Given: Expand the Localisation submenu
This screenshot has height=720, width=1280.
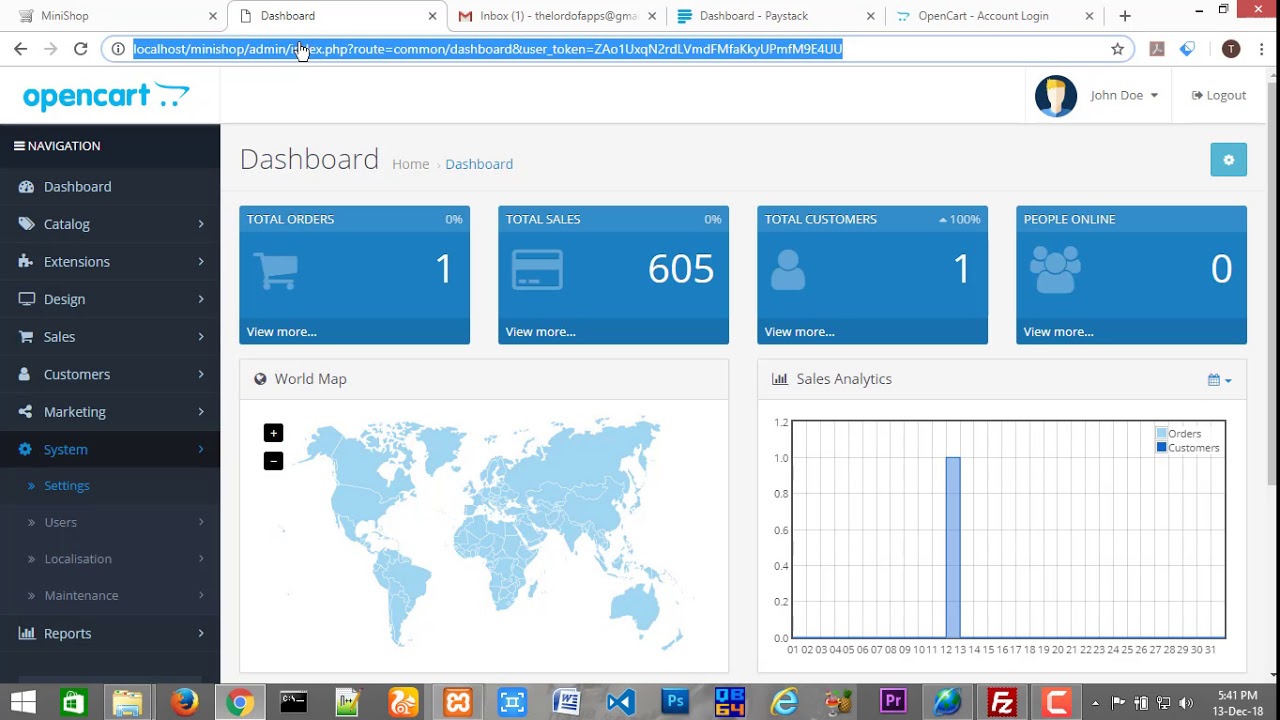Looking at the screenshot, I should tap(201, 559).
